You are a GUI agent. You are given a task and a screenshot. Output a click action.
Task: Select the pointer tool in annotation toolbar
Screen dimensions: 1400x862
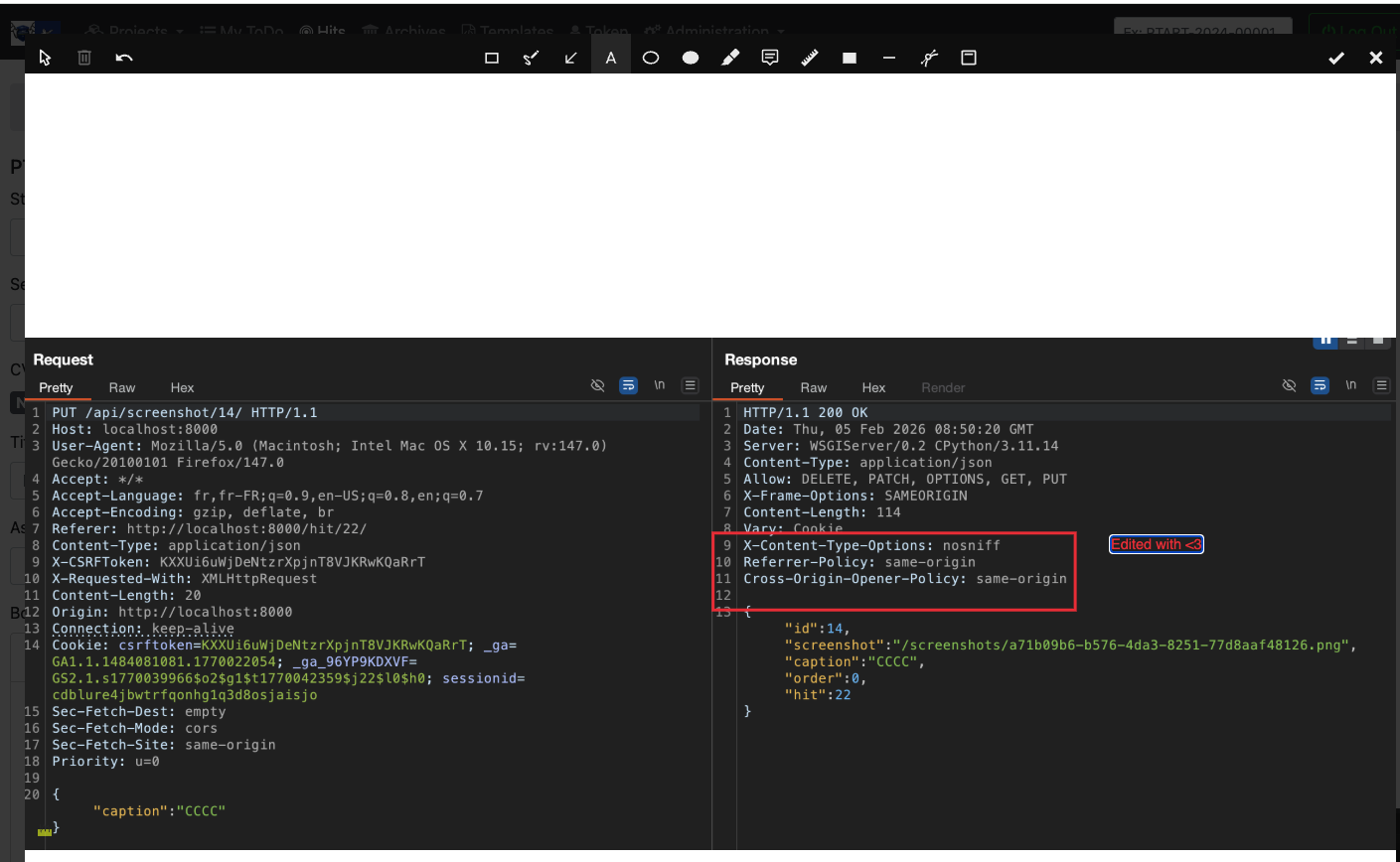point(45,58)
